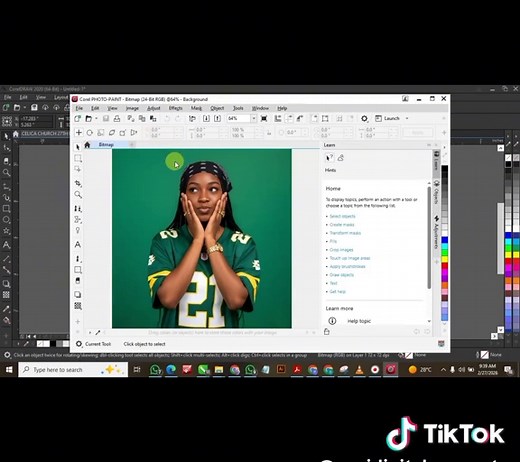The height and width of the screenshot is (462, 520).
Task: Open the Window menu in PHOTO-PAINT
Action: pos(260,108)
